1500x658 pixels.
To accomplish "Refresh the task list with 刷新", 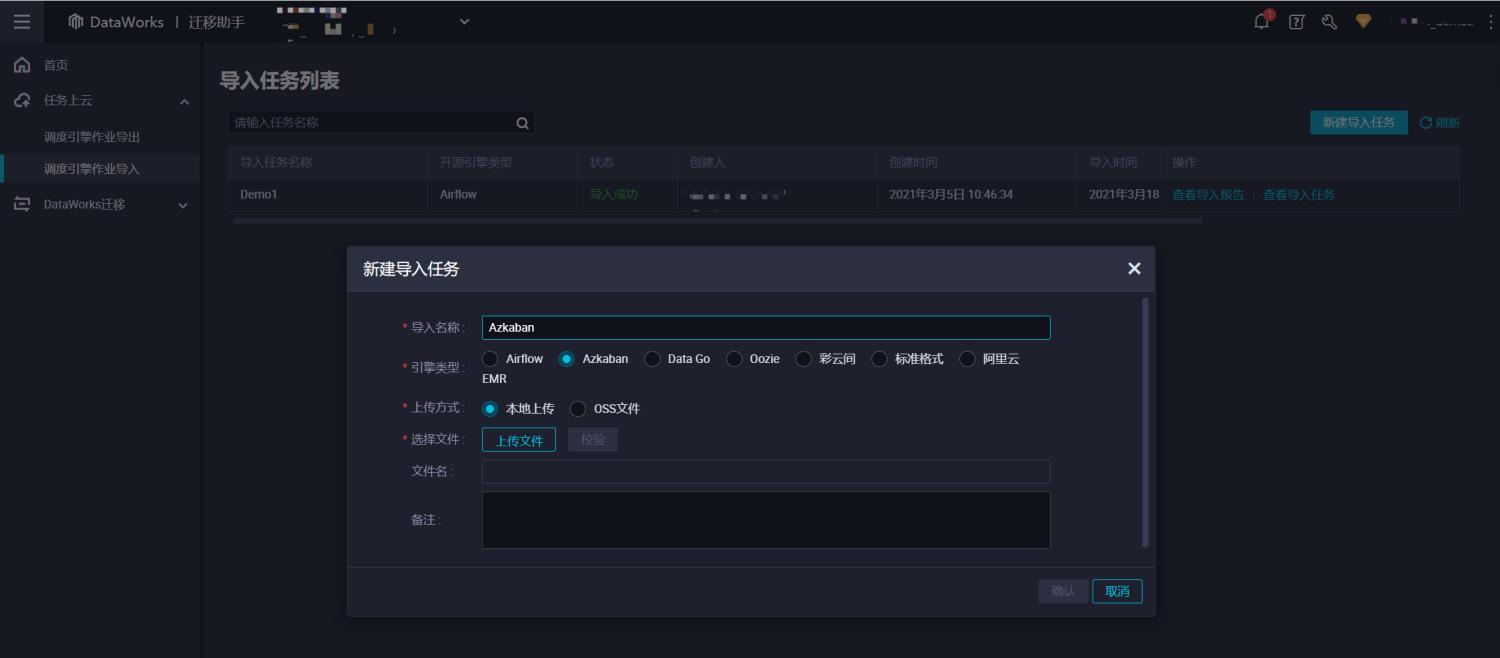I will 1438,122.
